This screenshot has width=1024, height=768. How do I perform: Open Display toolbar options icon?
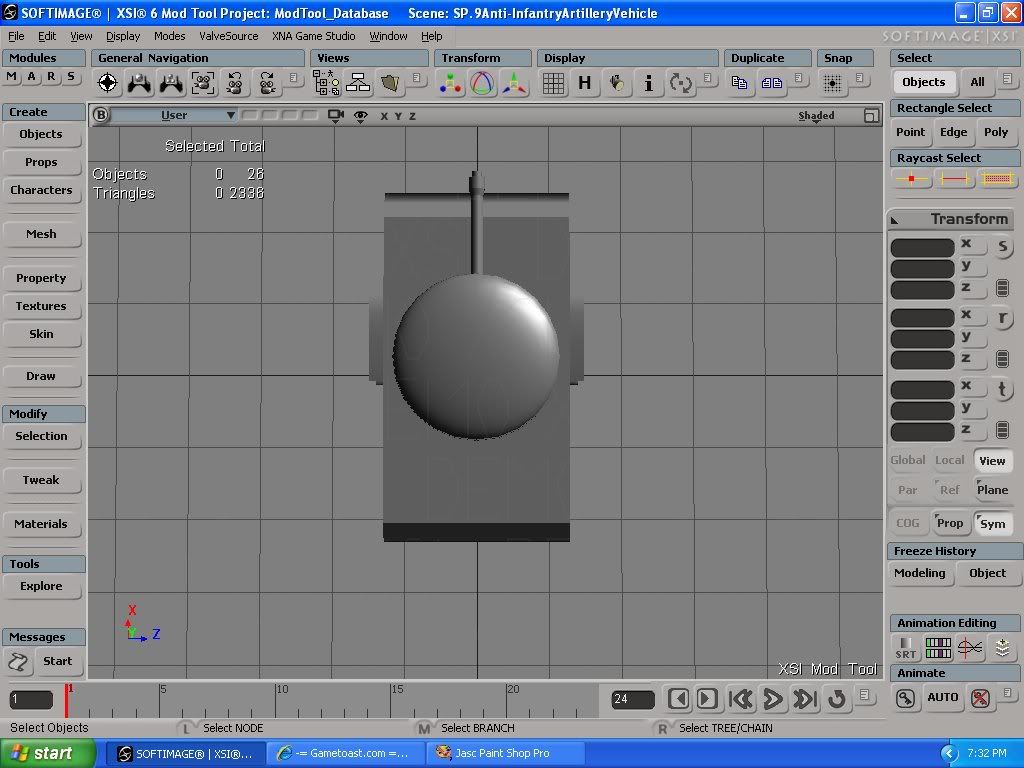coord(707,78)
